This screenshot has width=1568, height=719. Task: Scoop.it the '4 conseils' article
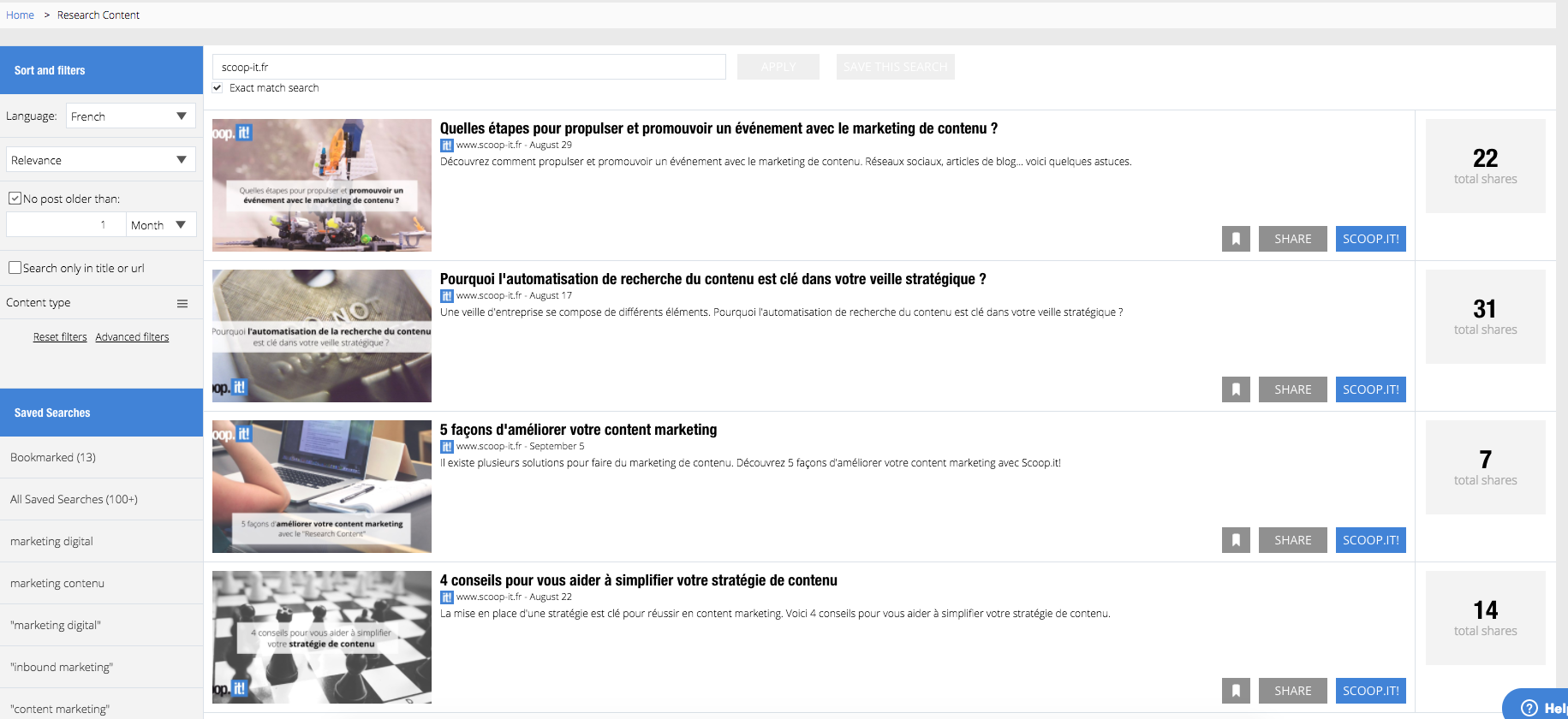pyautogui.click(x=1370, y=691)
